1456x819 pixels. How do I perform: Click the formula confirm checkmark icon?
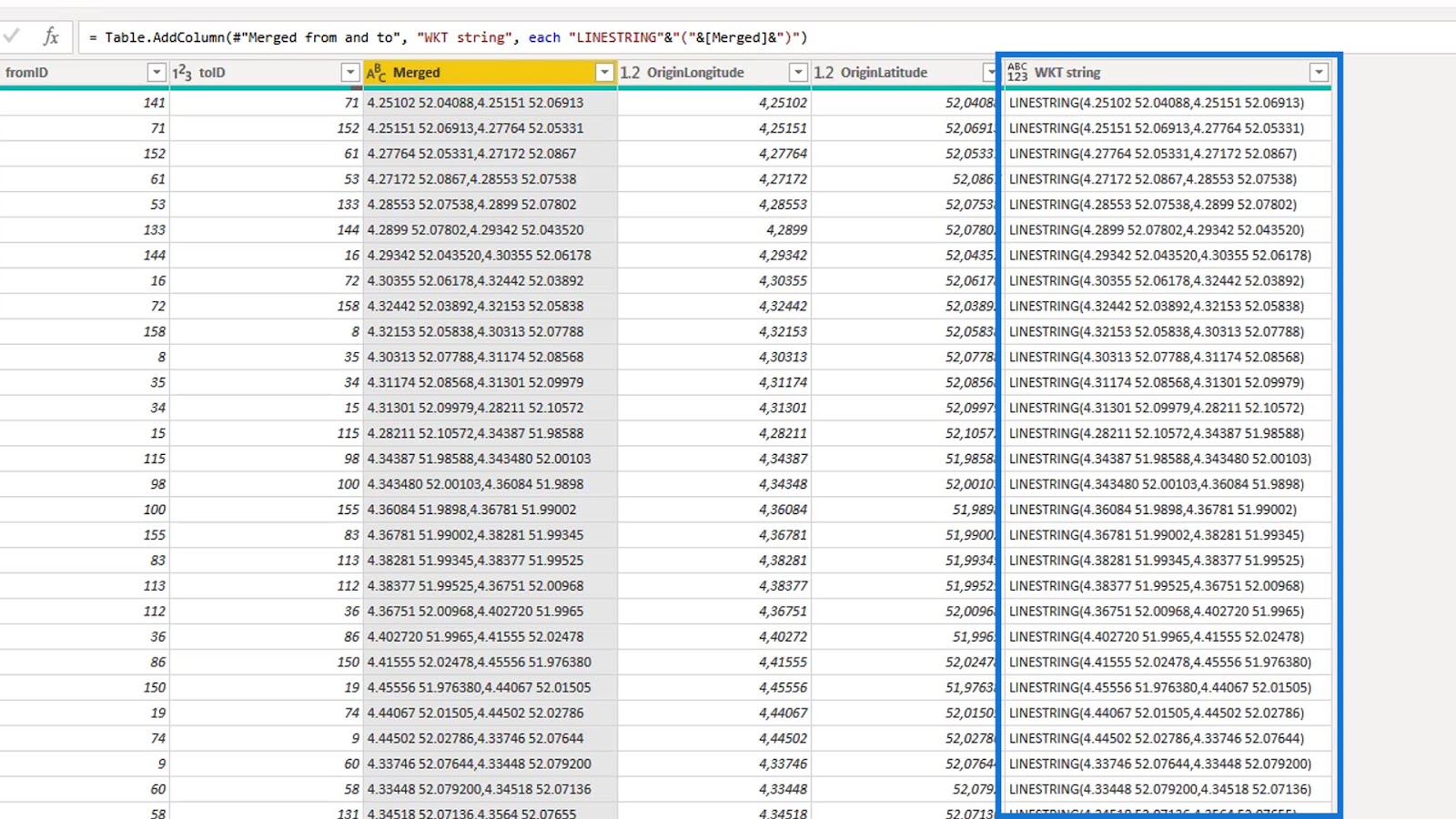11,36
